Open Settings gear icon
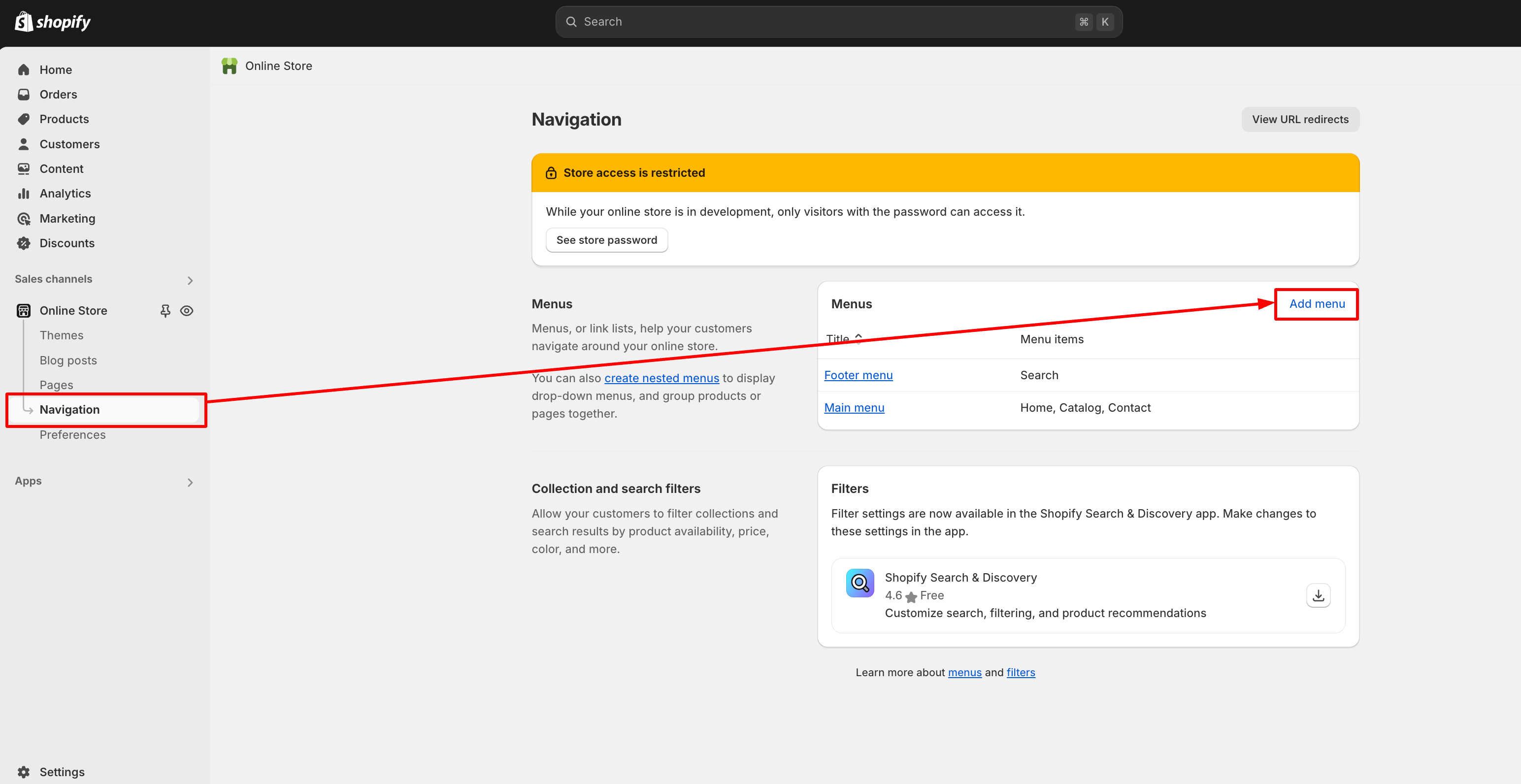The image size is (1521, 784). pos(24,772)
